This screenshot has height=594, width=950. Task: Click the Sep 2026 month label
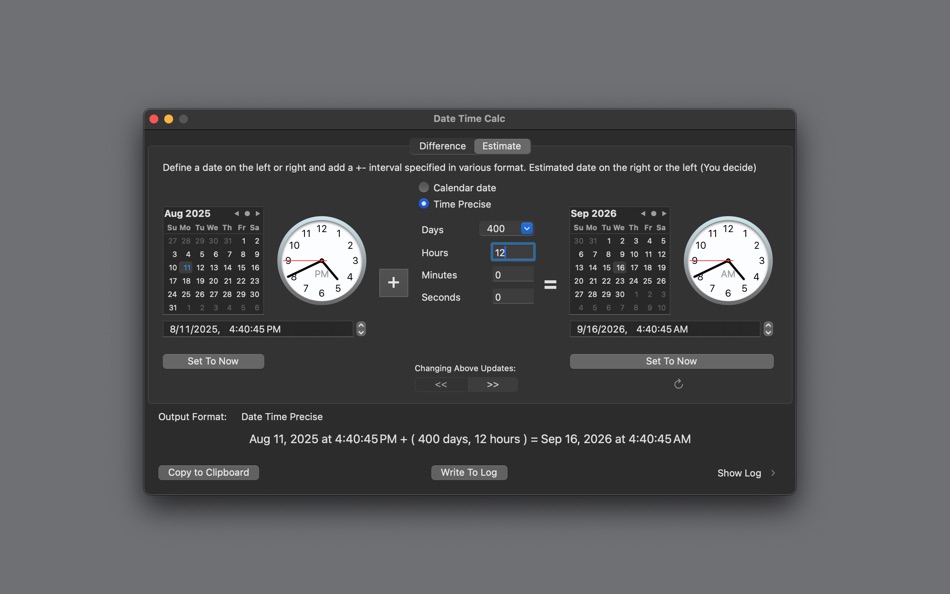[593, 213]
